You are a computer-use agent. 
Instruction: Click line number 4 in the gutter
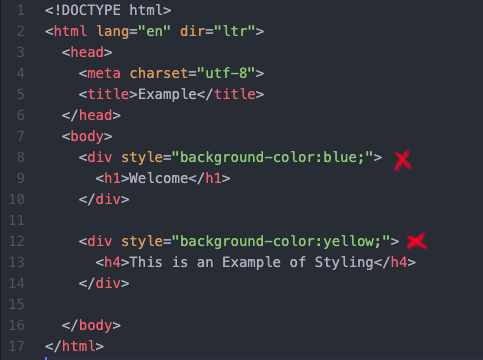tap(21, 73)
